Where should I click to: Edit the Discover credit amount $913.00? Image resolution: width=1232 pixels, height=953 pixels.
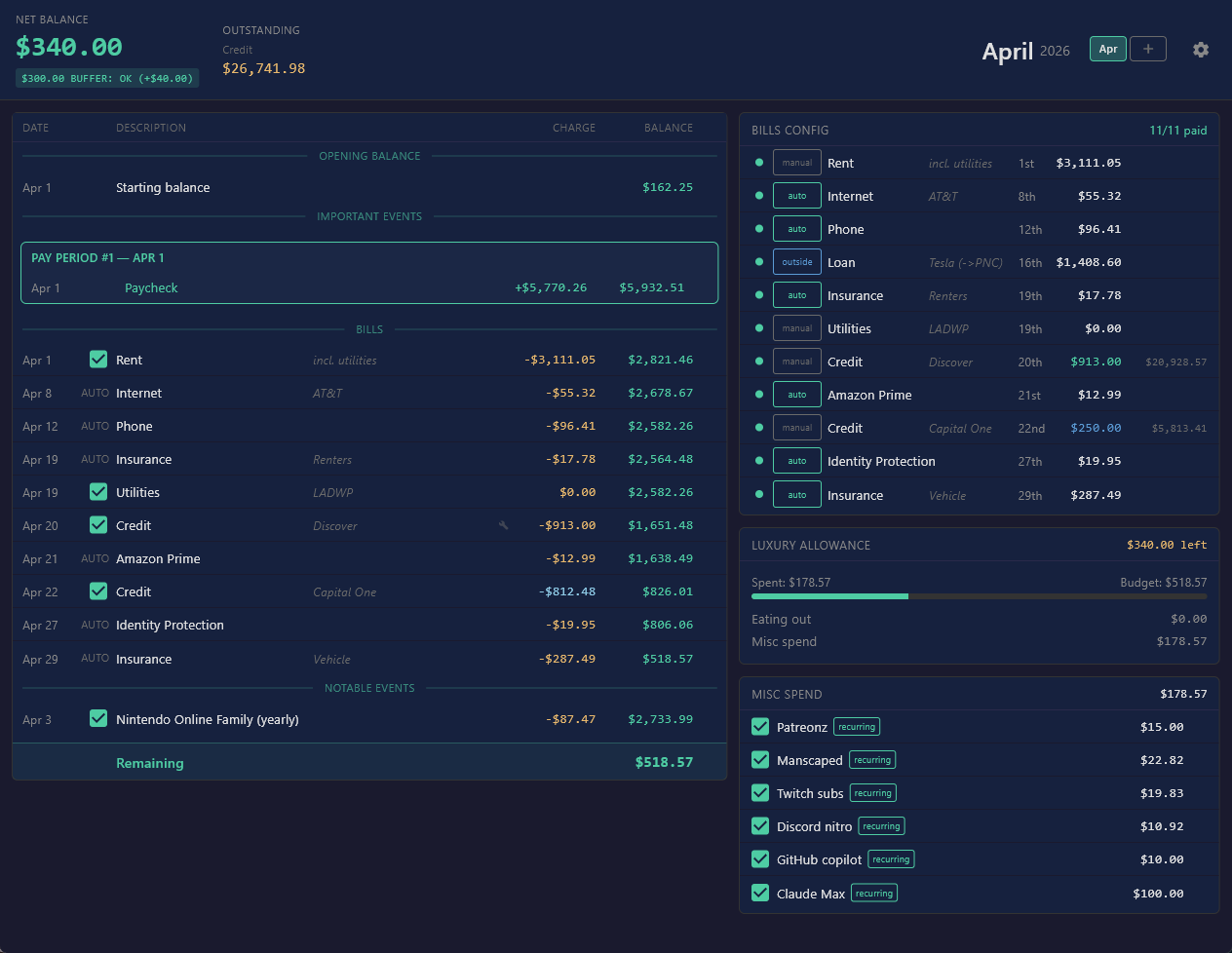click(1096, 362)
